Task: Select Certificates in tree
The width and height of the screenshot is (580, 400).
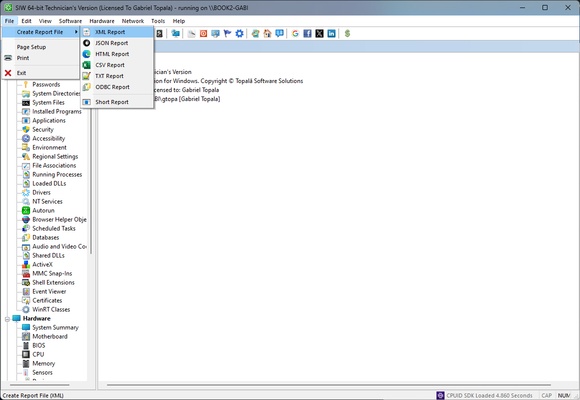Action: tap(47, 300)
